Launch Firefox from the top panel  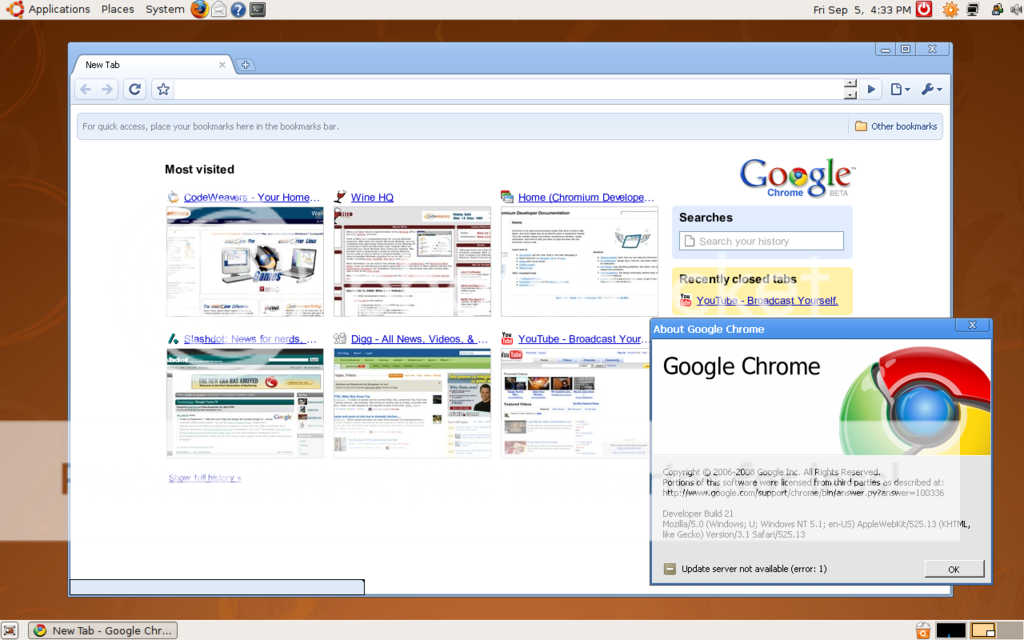tap(200, 9)
